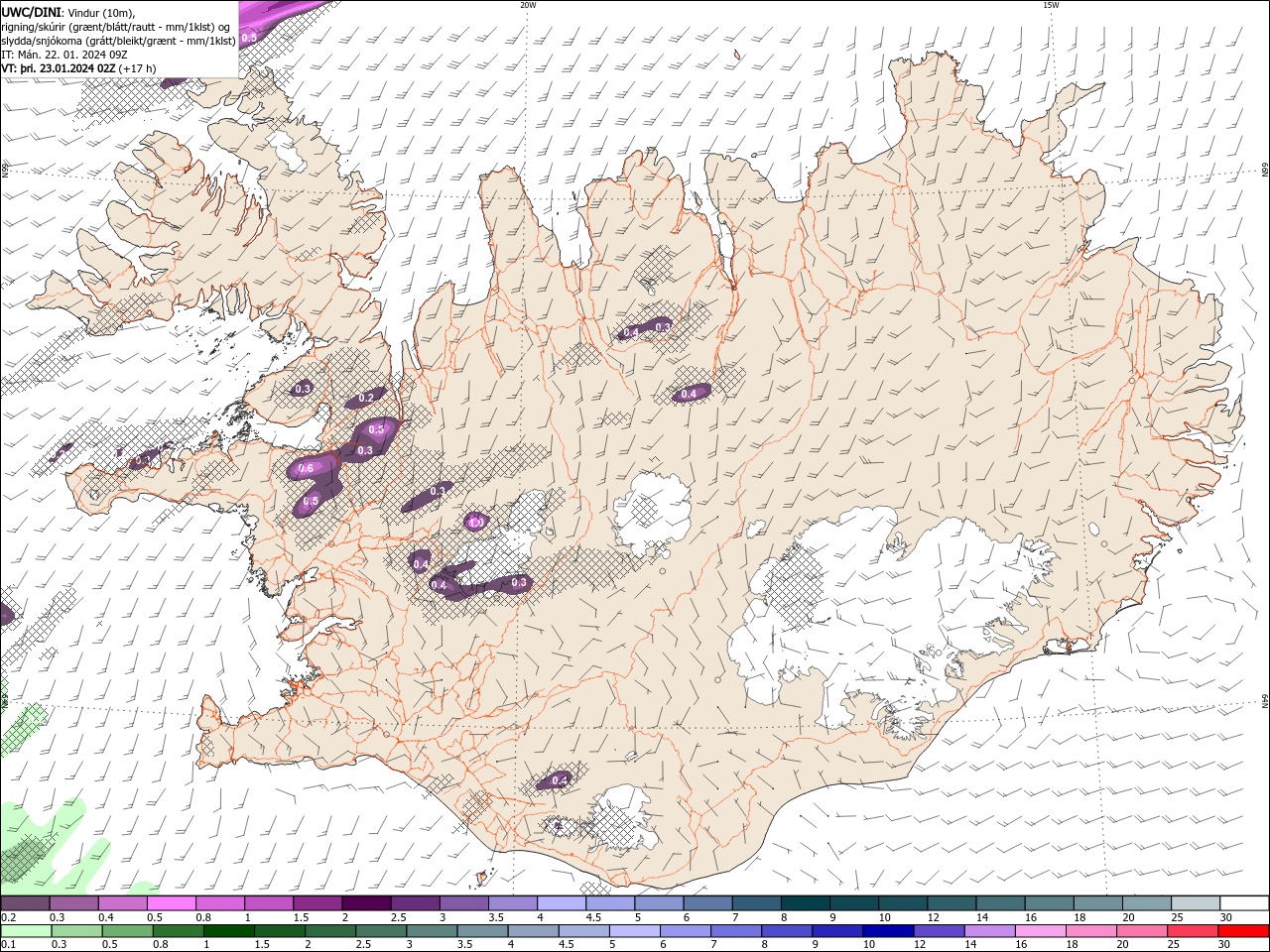Pick the darkest purple 2–2.5 swatch in upper legend
Viewport: 1270px width, 952px height.
pos(365,903)
